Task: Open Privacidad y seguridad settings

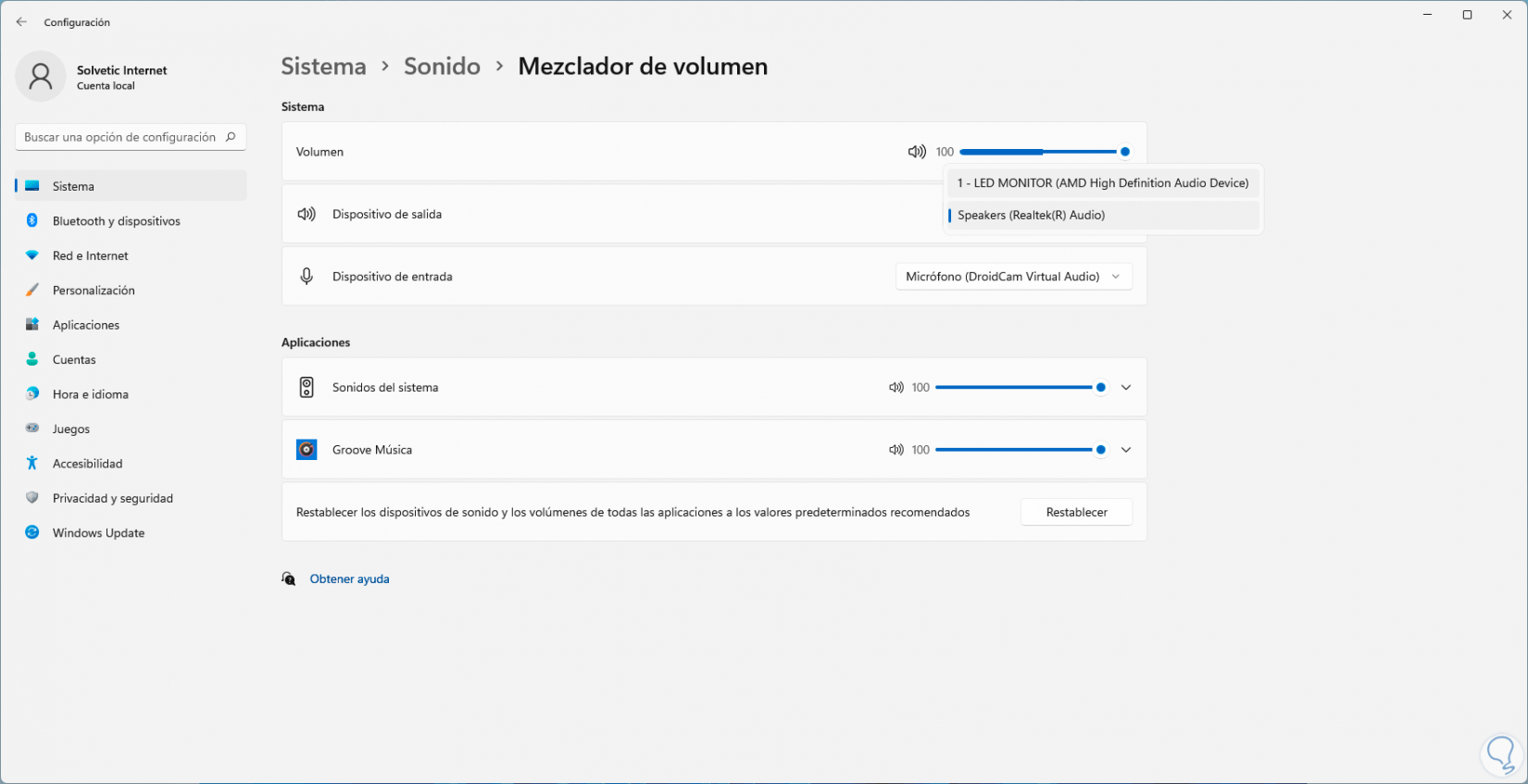Action: click(x=112, y=499)
